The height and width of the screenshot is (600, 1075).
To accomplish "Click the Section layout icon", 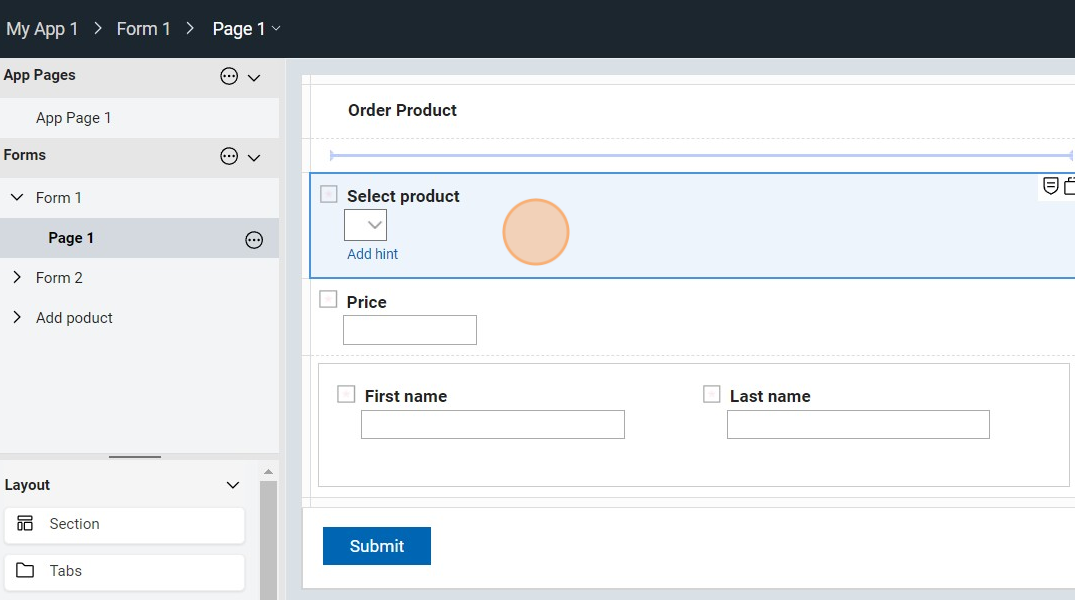I will click(25, 524).
